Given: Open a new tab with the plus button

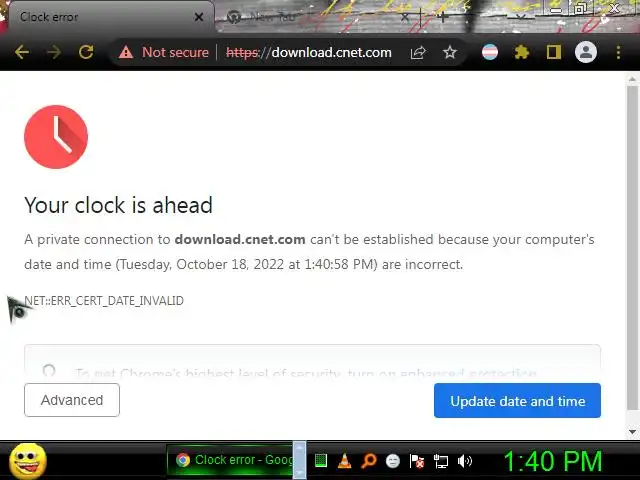Looking at the screenshot, I should [443, 17].
